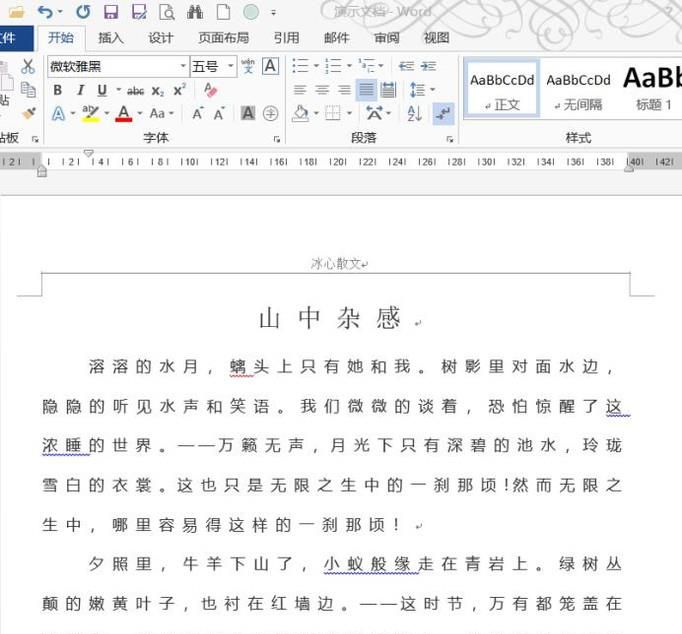Click the Clear Formatting eraser icon
682x634 pixels.
coord(211,90)
